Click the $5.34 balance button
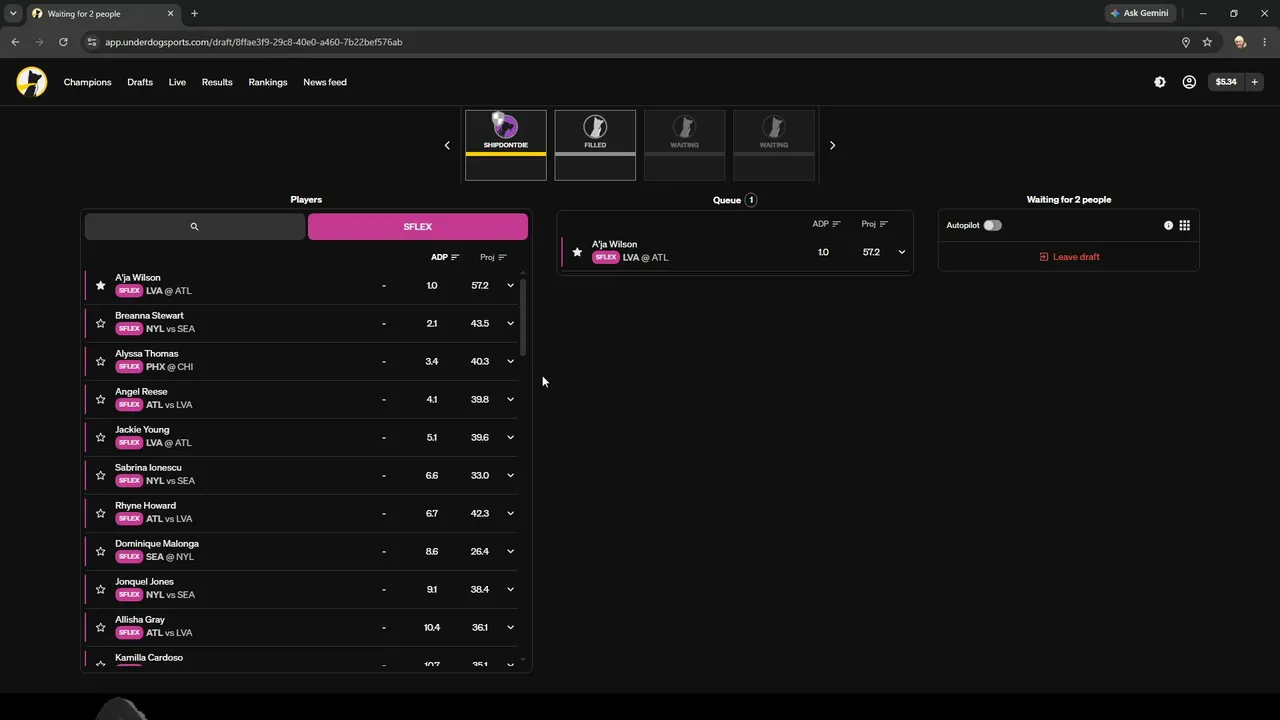This screenshot has width=1280, height=720. tap(1226, 82)
